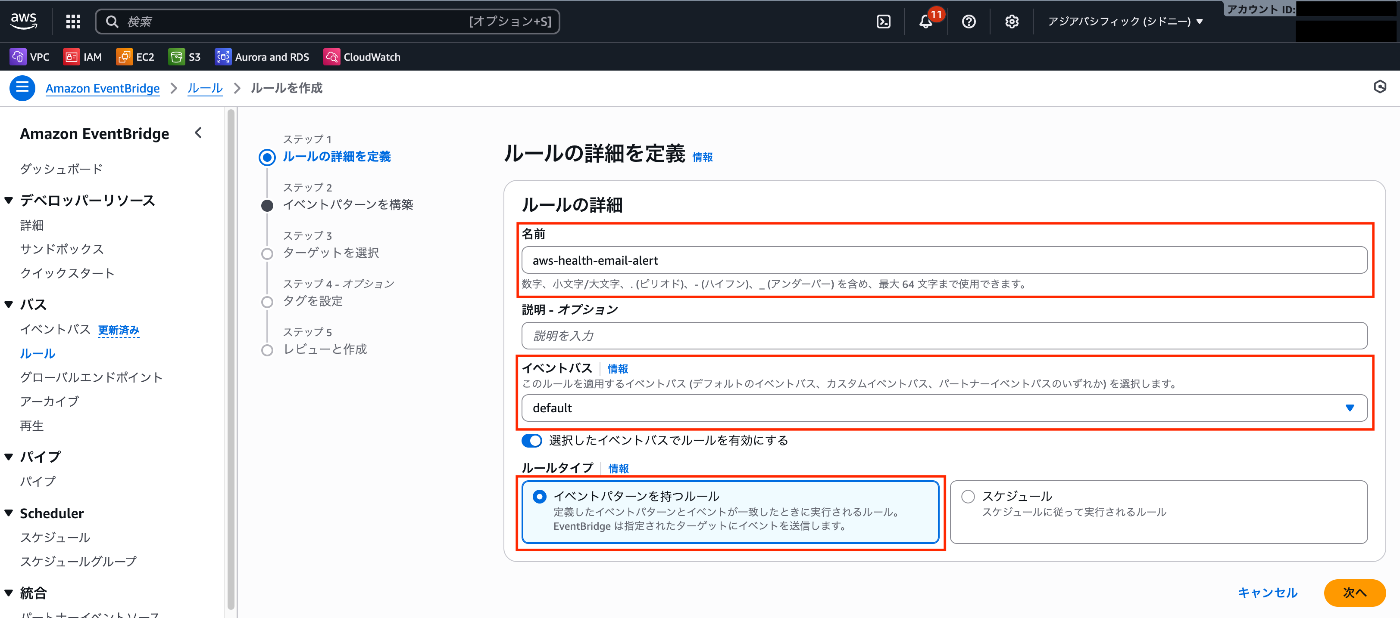Open ルール in the sidebar

[37, 353]
